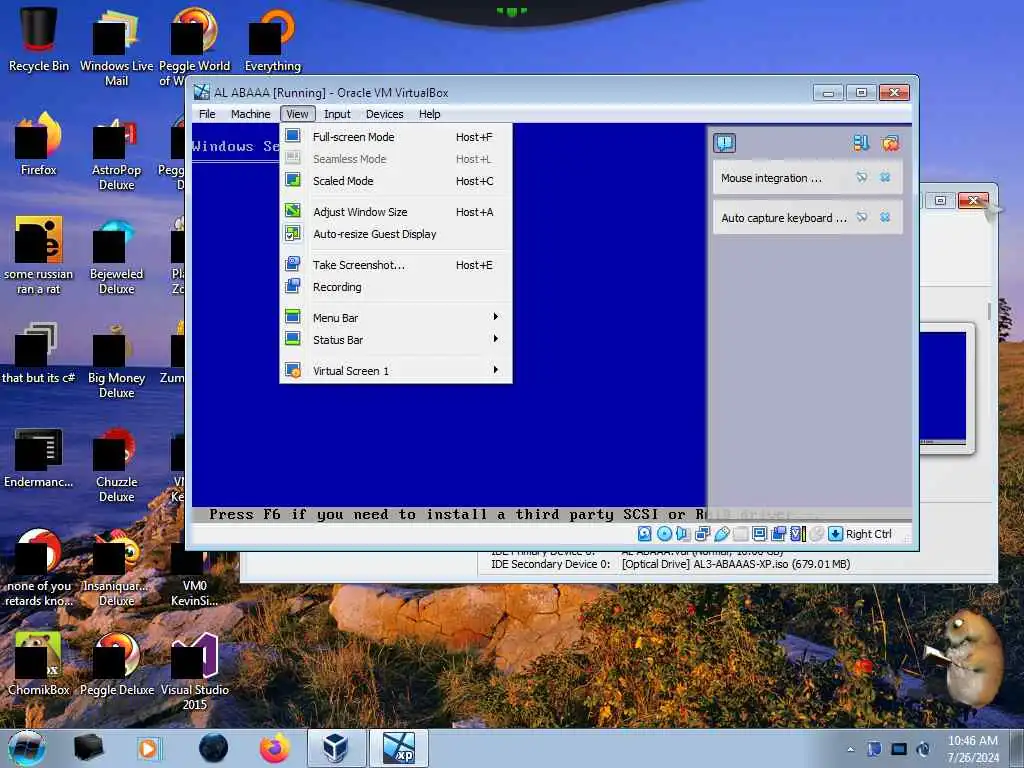Screen dimensions: 1024x768
Task: Toggle Full-screen Mode in View menu
Action: [396, 136]
